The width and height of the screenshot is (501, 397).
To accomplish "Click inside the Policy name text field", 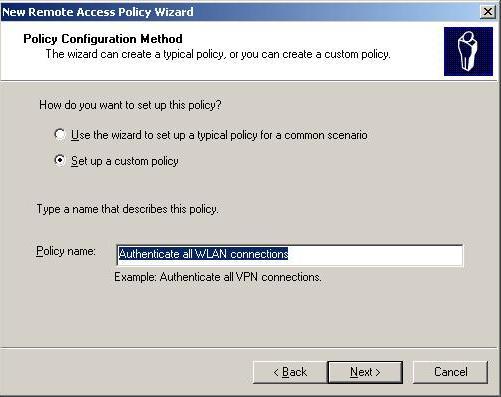I will point(289,255).
